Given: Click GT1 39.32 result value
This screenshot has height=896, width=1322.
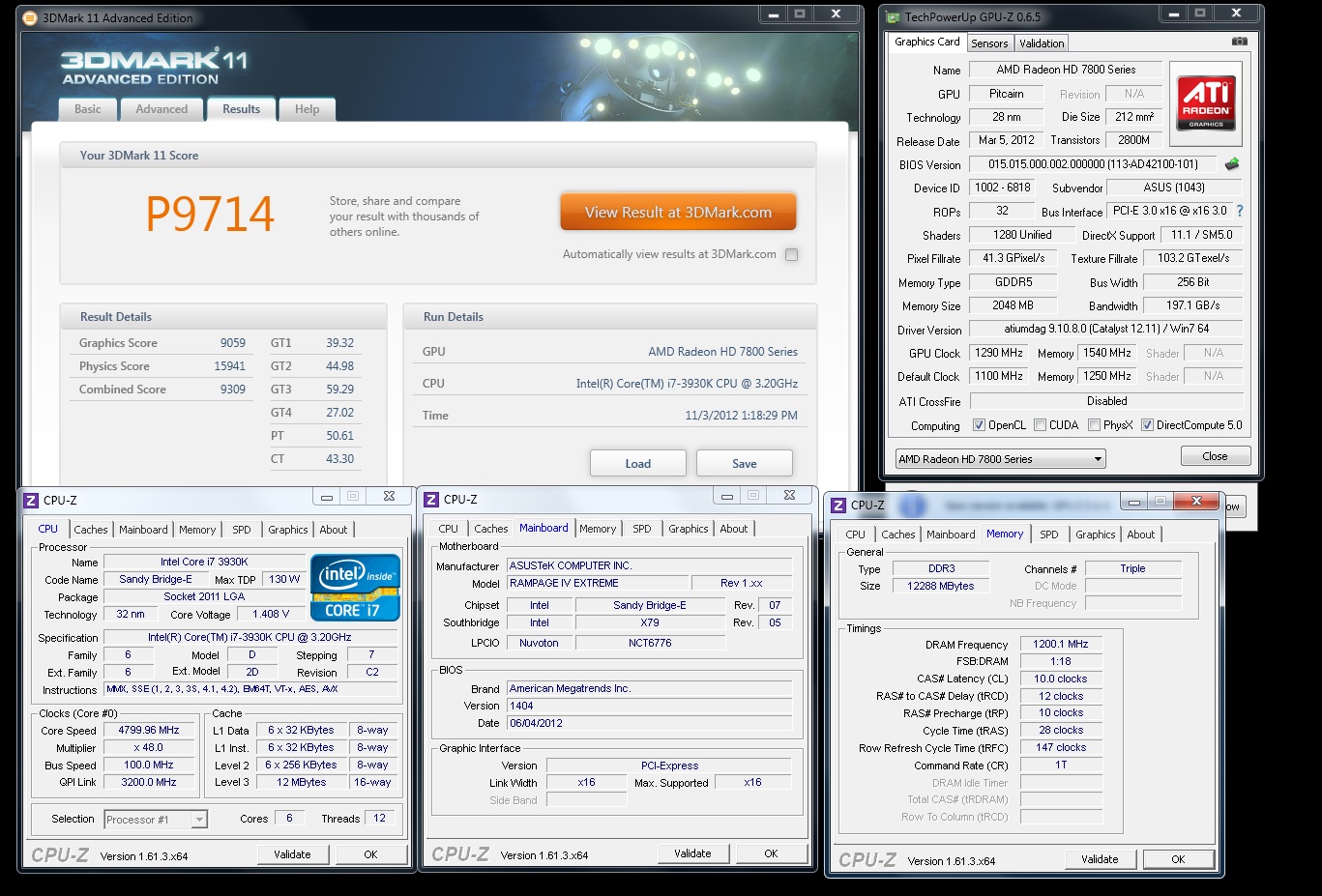Looking at the screenshot, I should click(339, 343).
